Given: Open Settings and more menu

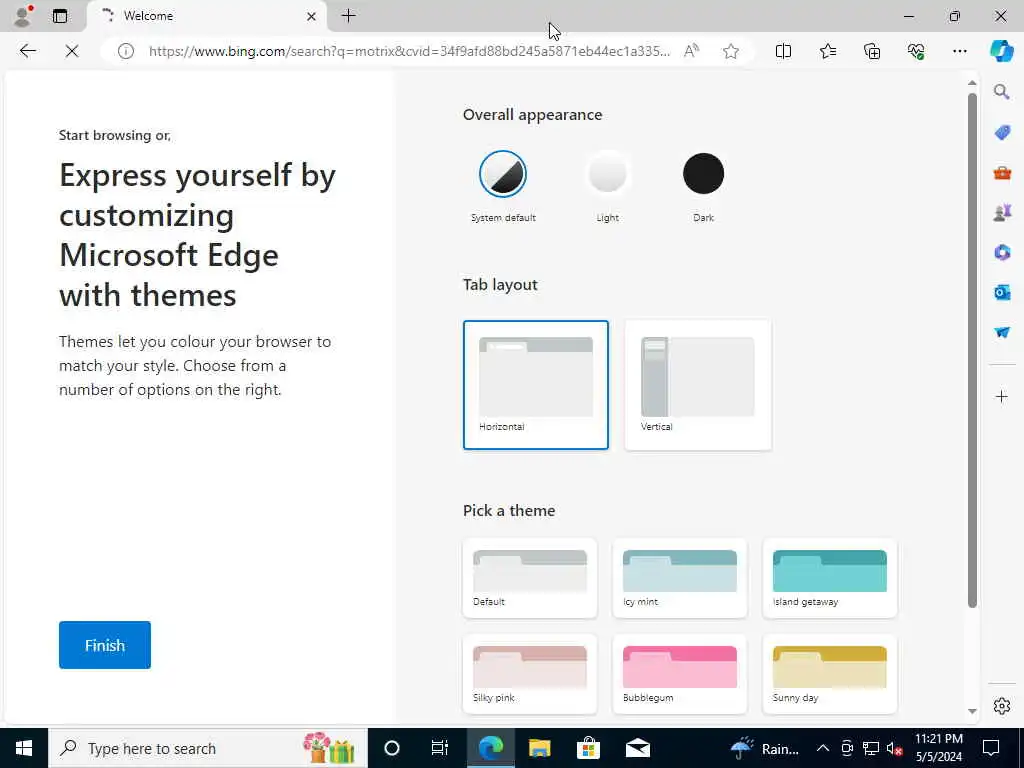Looking at the screenshot, I should click(x=959, y=51).
